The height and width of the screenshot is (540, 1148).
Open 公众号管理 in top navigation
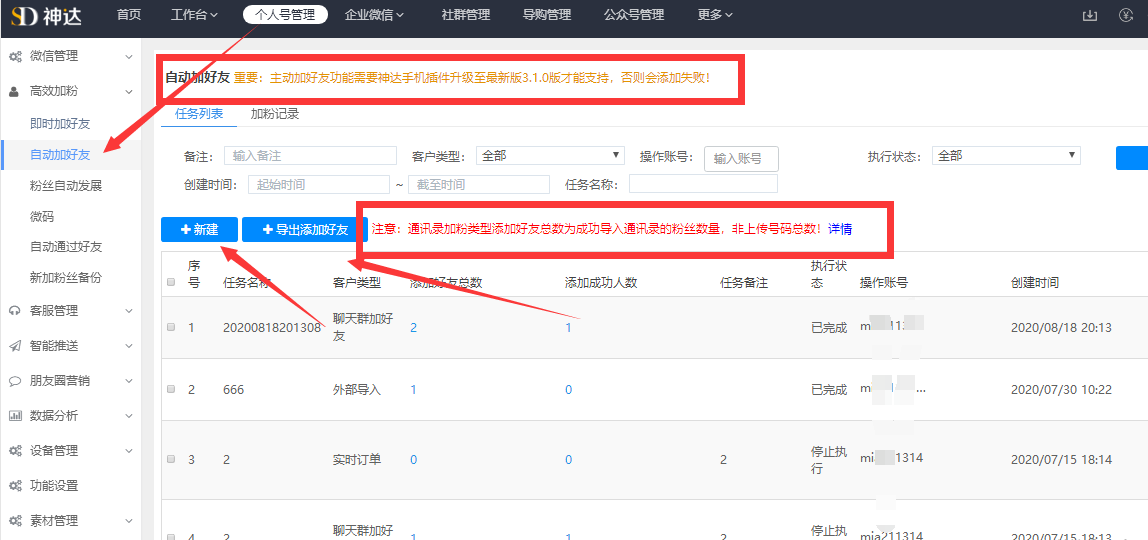(634, 15)
